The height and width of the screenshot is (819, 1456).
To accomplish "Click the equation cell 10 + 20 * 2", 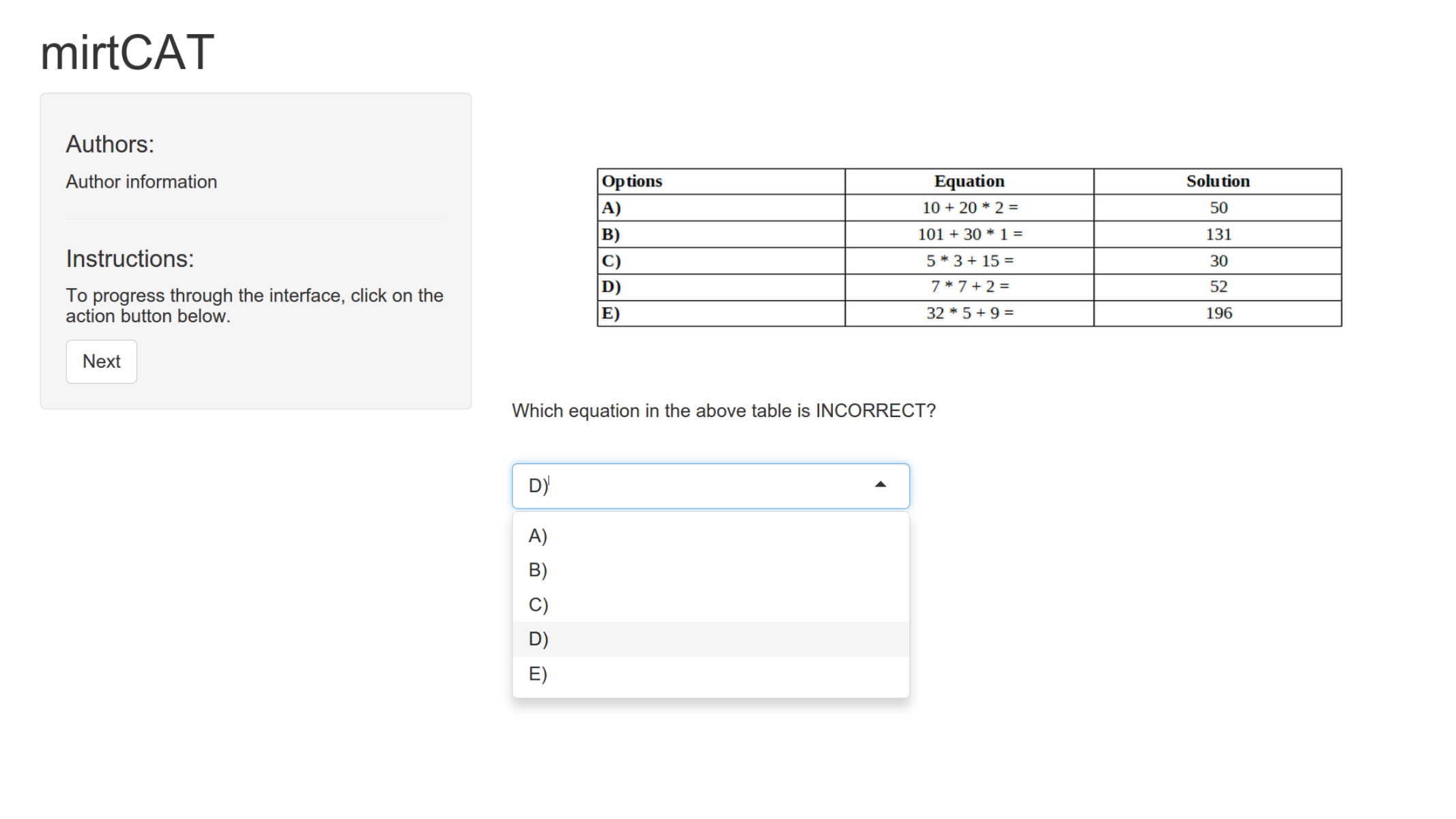I will (969, 208).
